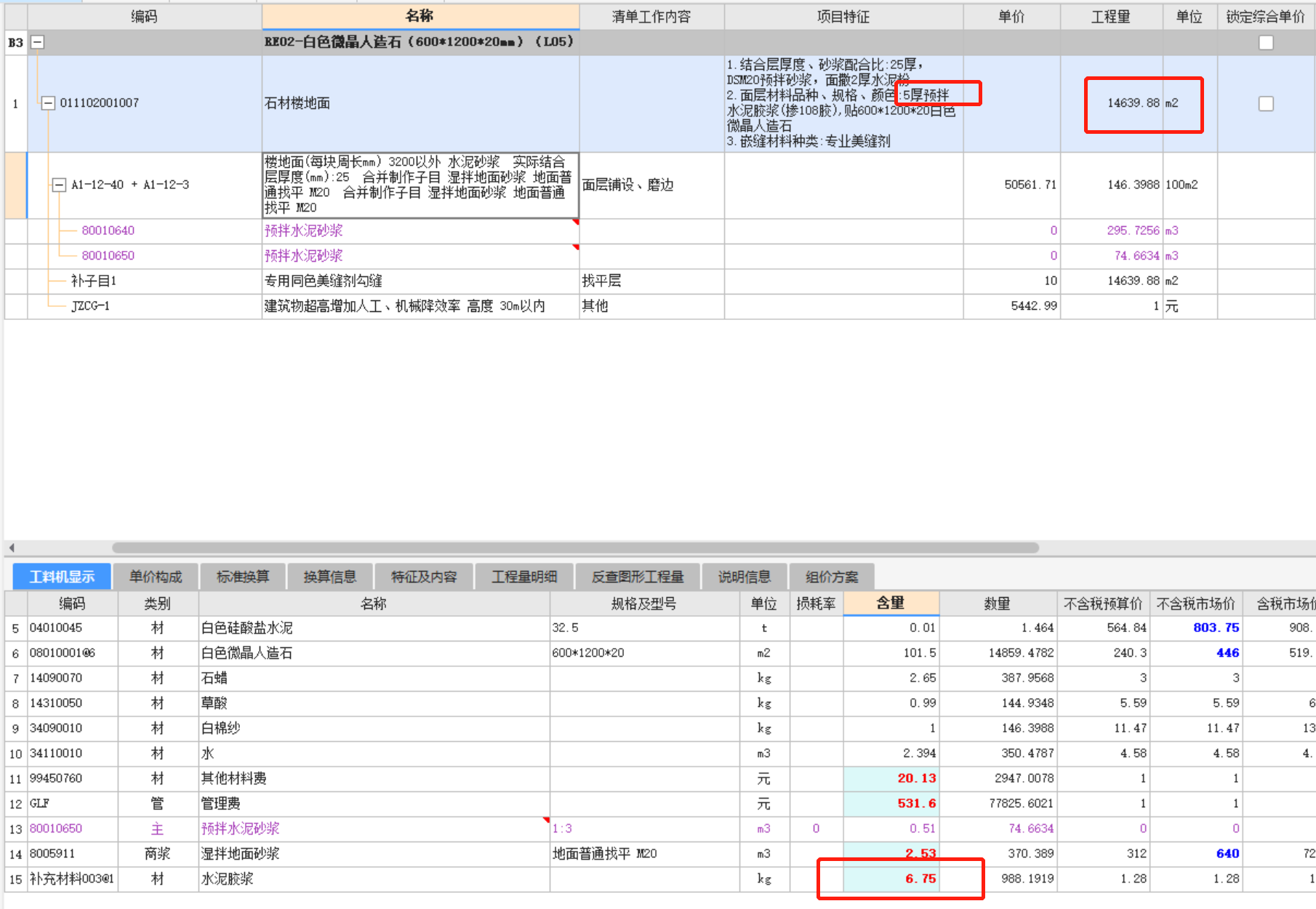Select code 80010650 in upper tree

pyautogui.click(x=108, y=255)
